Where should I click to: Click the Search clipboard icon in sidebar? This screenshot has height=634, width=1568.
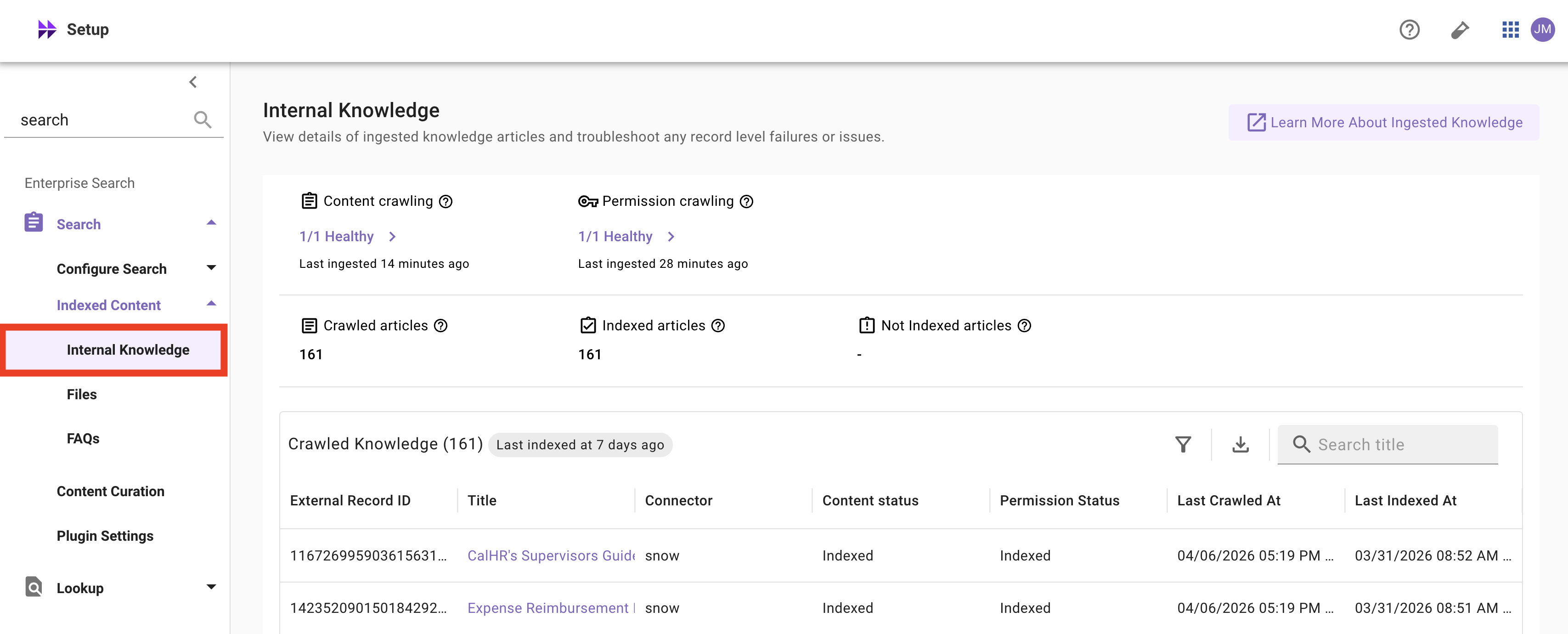[34, 222]
